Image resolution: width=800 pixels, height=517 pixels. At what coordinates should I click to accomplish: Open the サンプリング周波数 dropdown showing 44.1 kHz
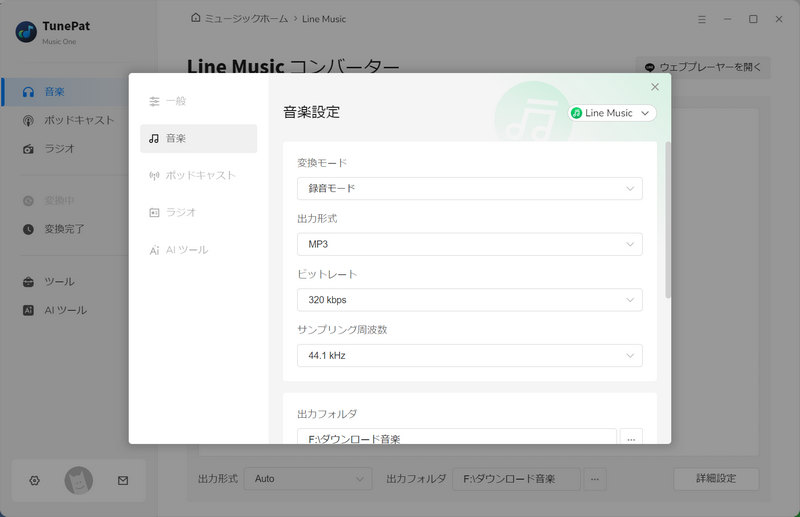click(469, 356)
